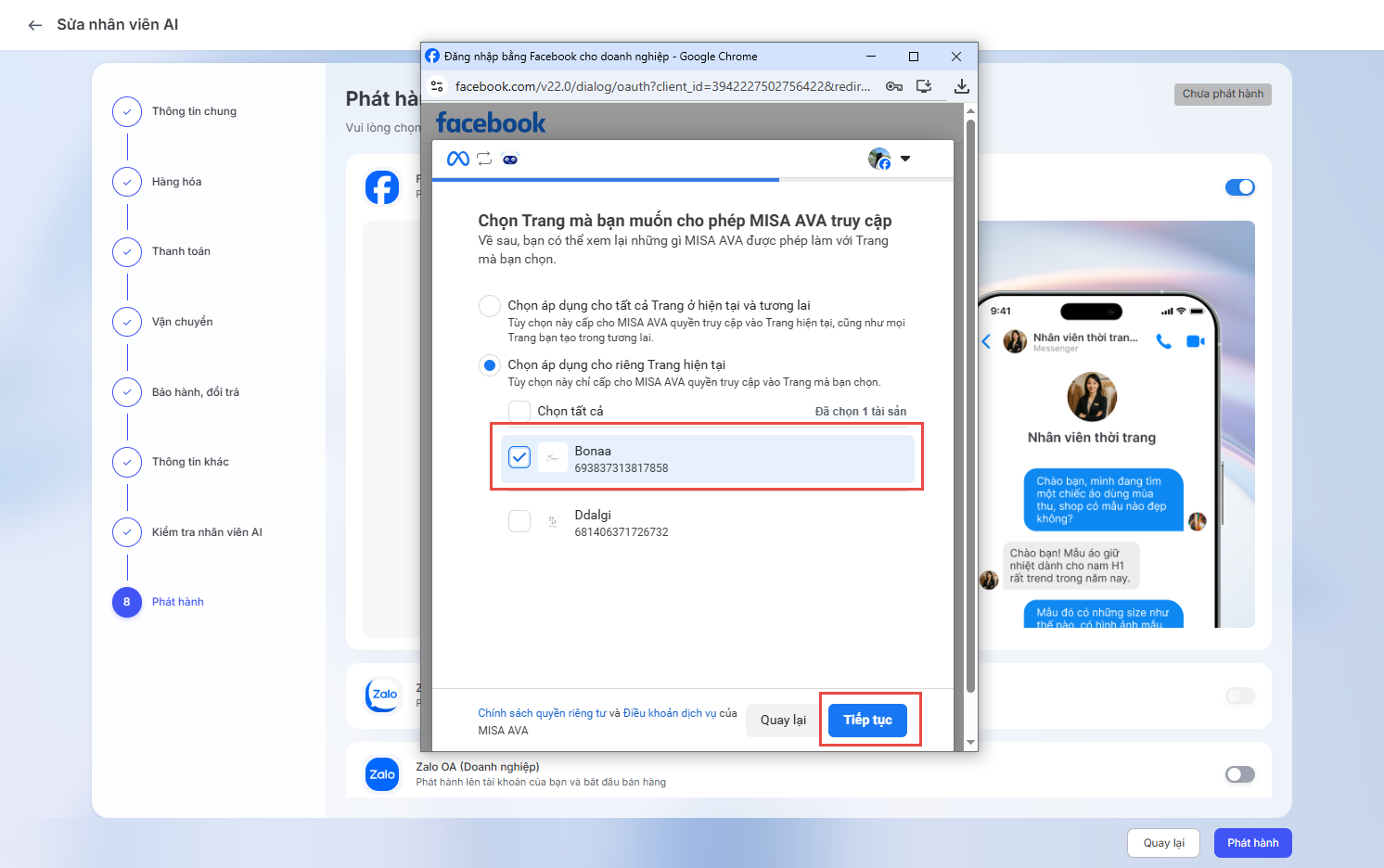Open the password key icon in address bar
Screen dimensions: 1384x868
tap(894, 86)
